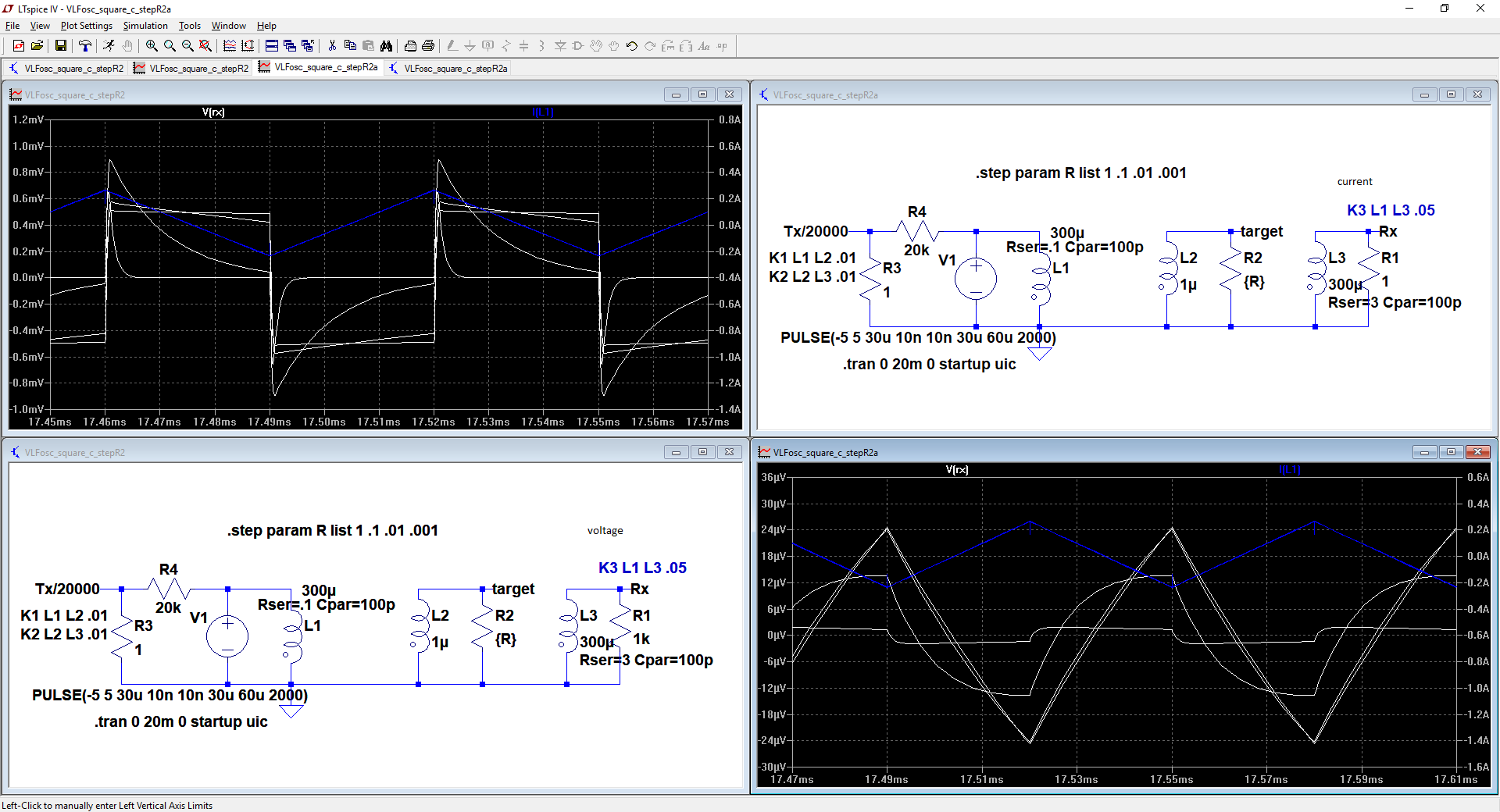Open the Simulation menu
This screenshot has height=812, width=1500.
coord(145,26)
